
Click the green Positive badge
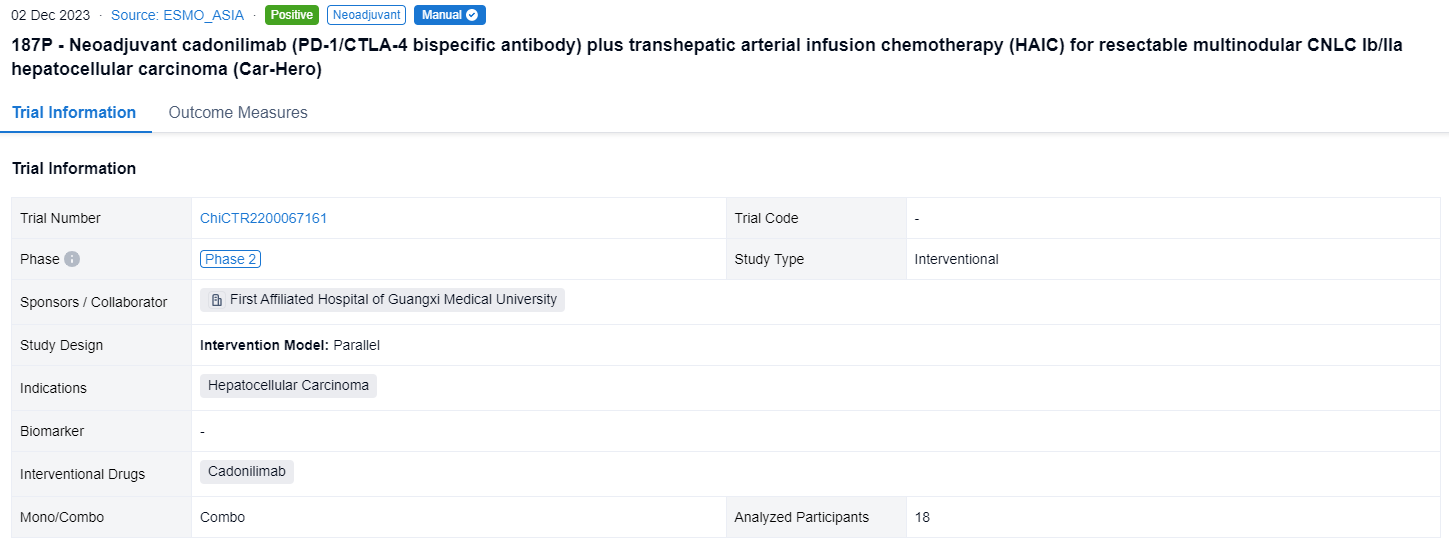(x=291, y=15)
